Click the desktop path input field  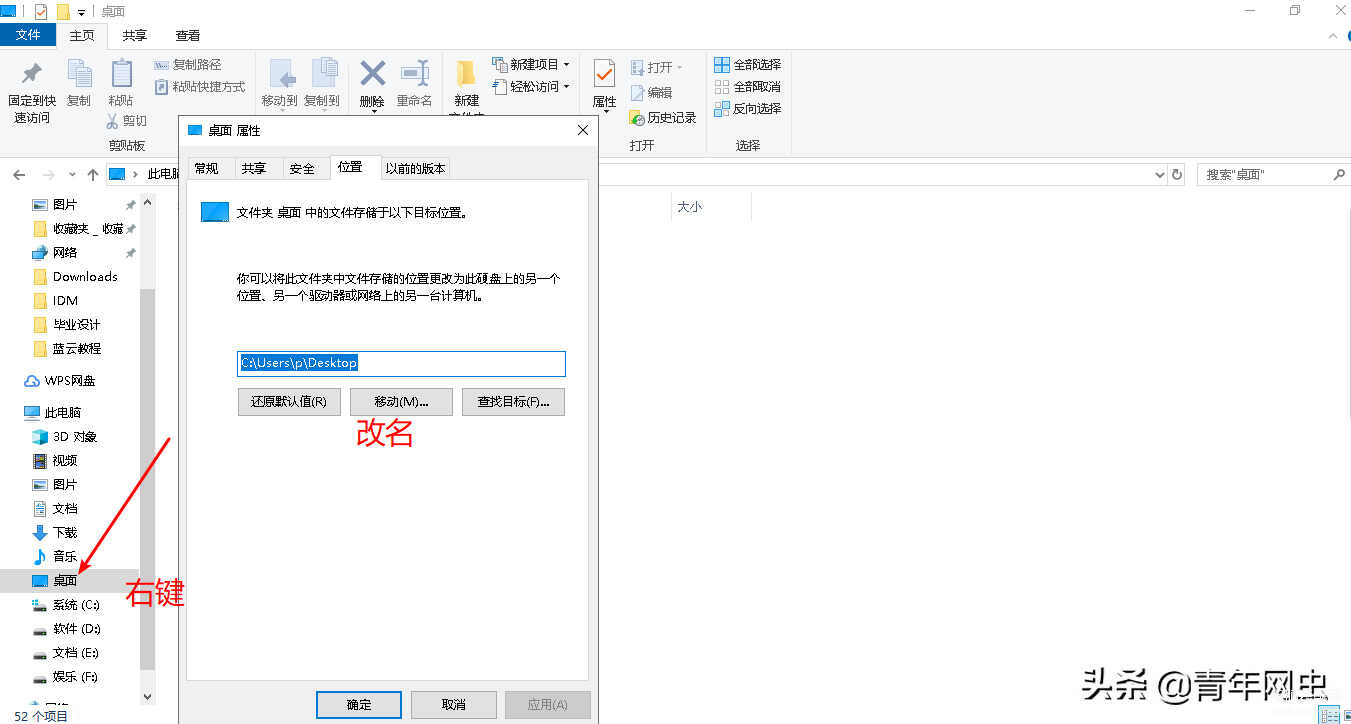pyautogui.click(x=402, y=363)
